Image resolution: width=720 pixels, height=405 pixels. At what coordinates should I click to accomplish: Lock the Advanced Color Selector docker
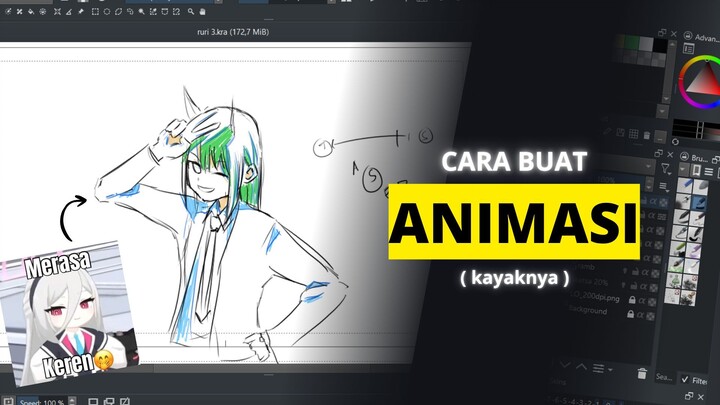pyautogui.click(x=688, y=35)
